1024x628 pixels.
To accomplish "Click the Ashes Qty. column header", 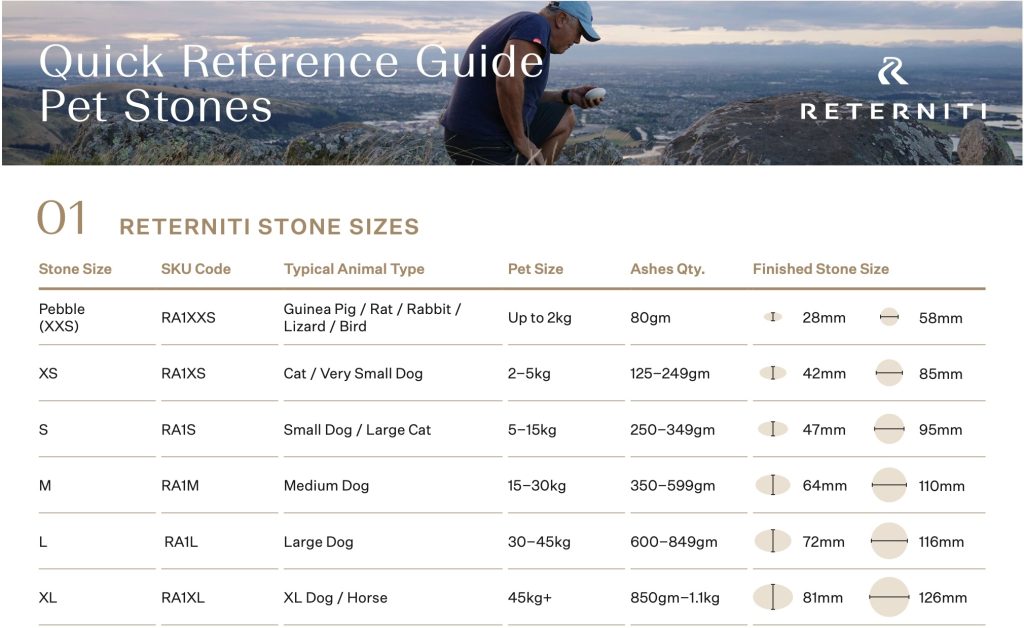I will (667, 269).
